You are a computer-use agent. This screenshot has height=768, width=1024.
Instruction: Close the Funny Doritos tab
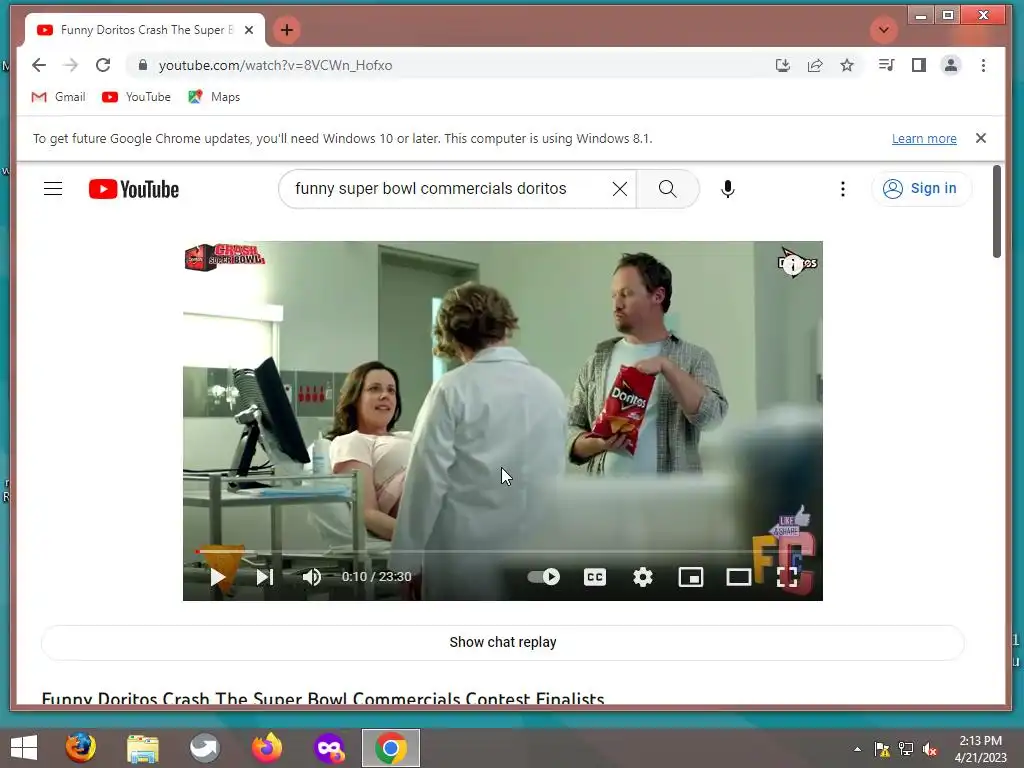249,30
